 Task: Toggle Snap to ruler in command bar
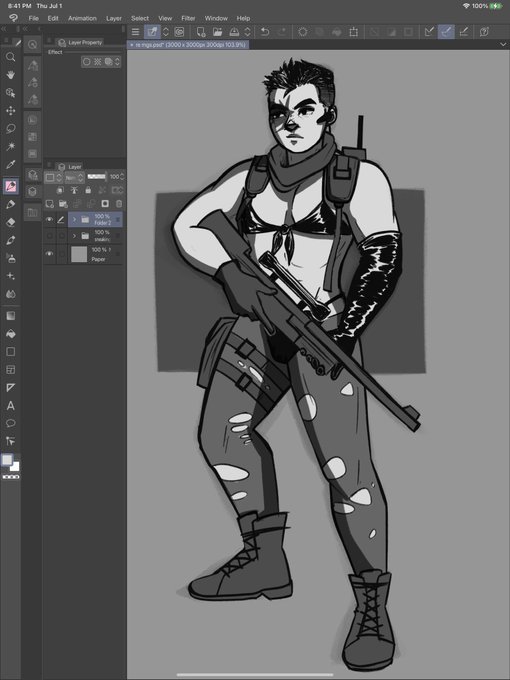(429, 32)
